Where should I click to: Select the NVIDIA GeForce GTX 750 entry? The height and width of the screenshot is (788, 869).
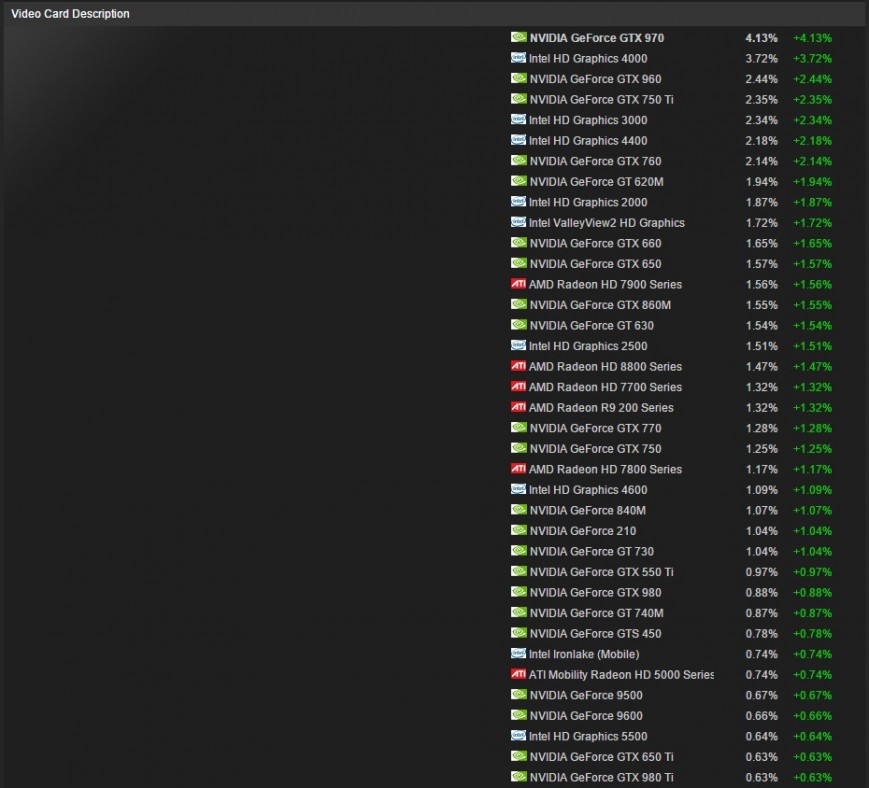coord(595,448)
